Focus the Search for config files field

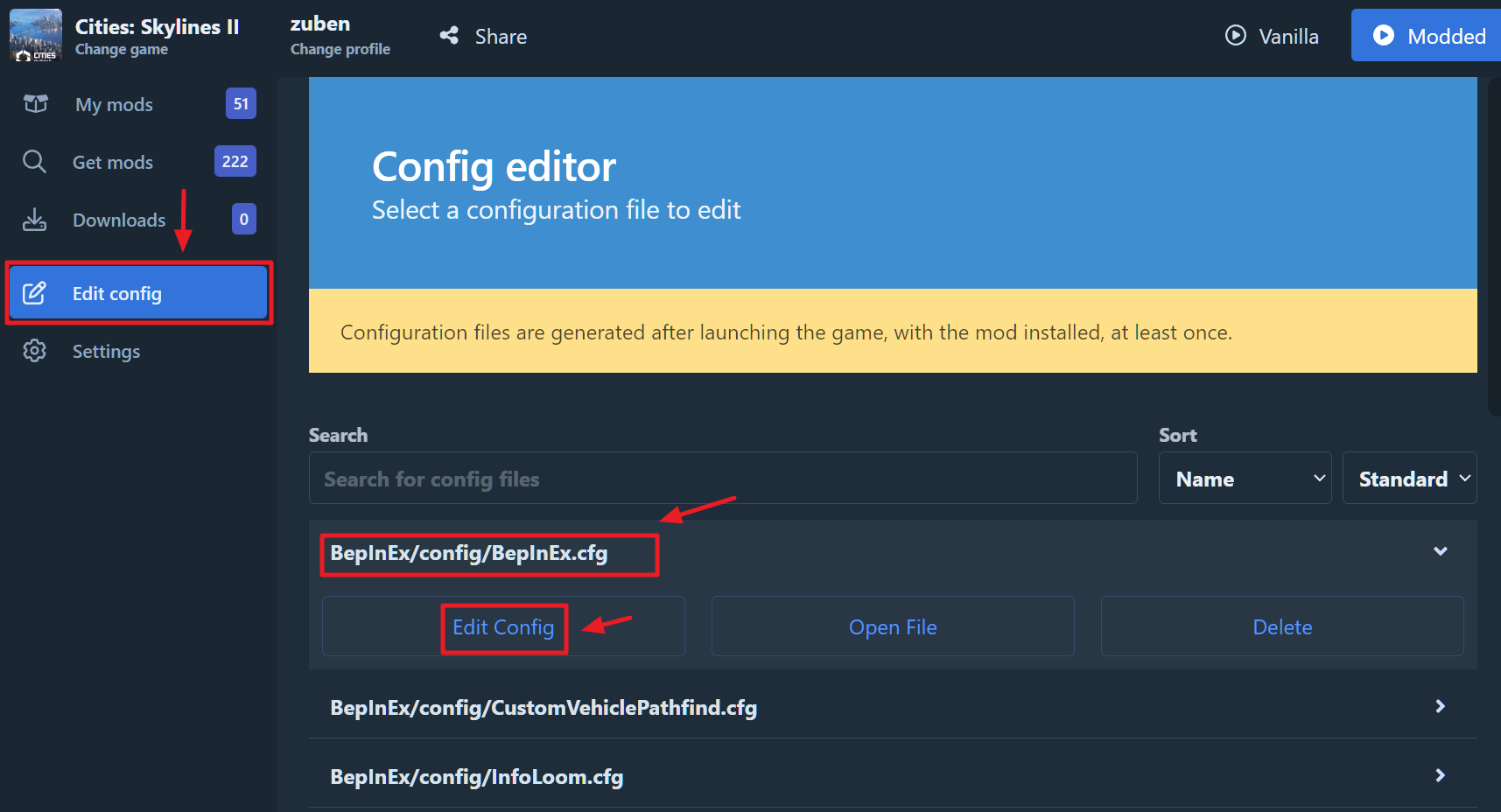point(723,478)
